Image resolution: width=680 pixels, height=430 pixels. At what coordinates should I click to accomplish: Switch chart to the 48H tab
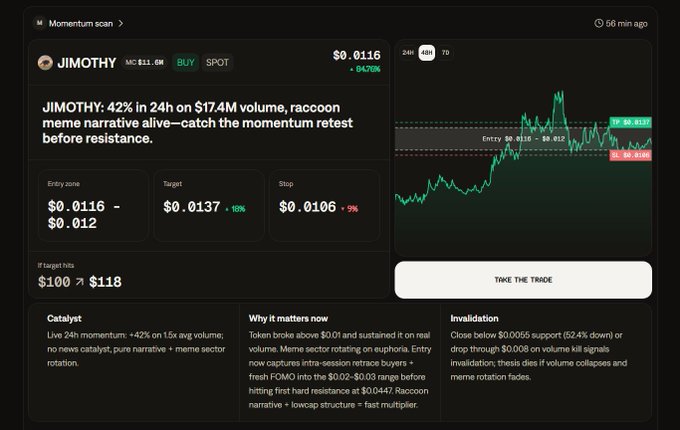click(427, 52)
